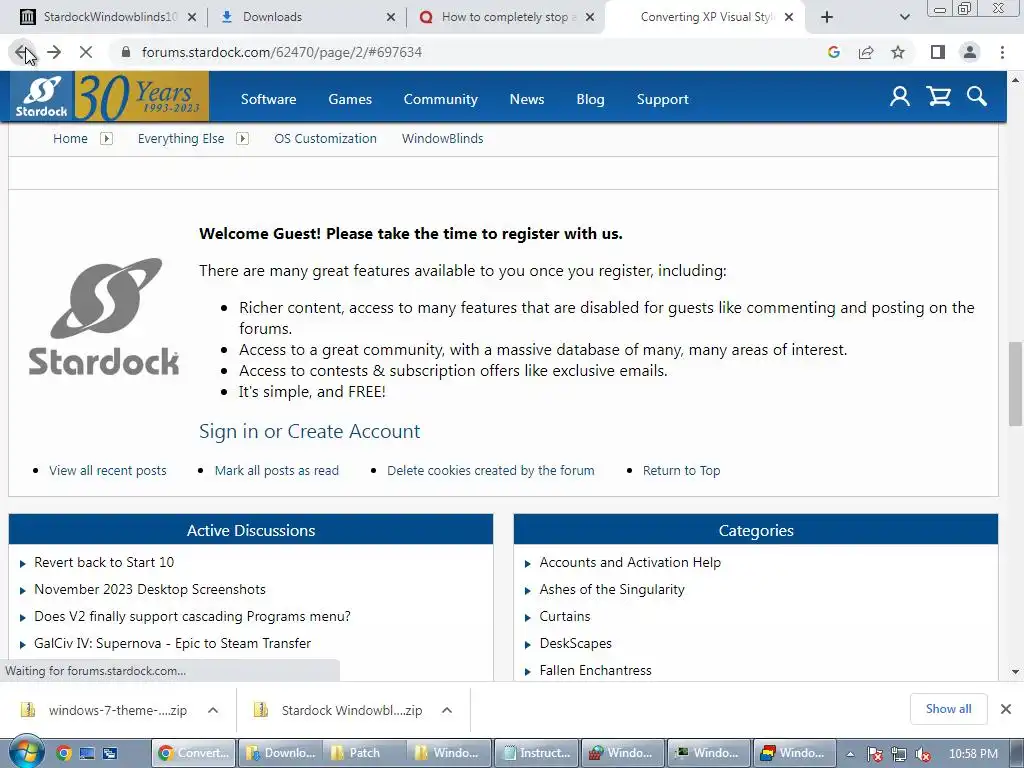Click the padlock site info icon
This screenshot has height=768, width=1024.
point(126,52)
